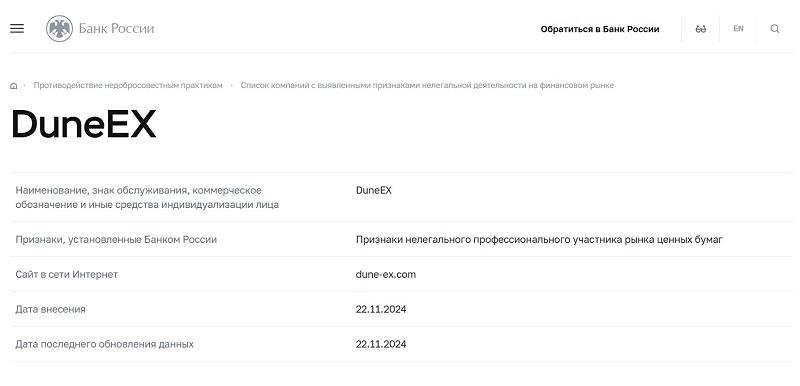Click the 'Признаки, установленные Банком России' label
The width and height of the screenshot is (800, 386).
click(116, 240)
